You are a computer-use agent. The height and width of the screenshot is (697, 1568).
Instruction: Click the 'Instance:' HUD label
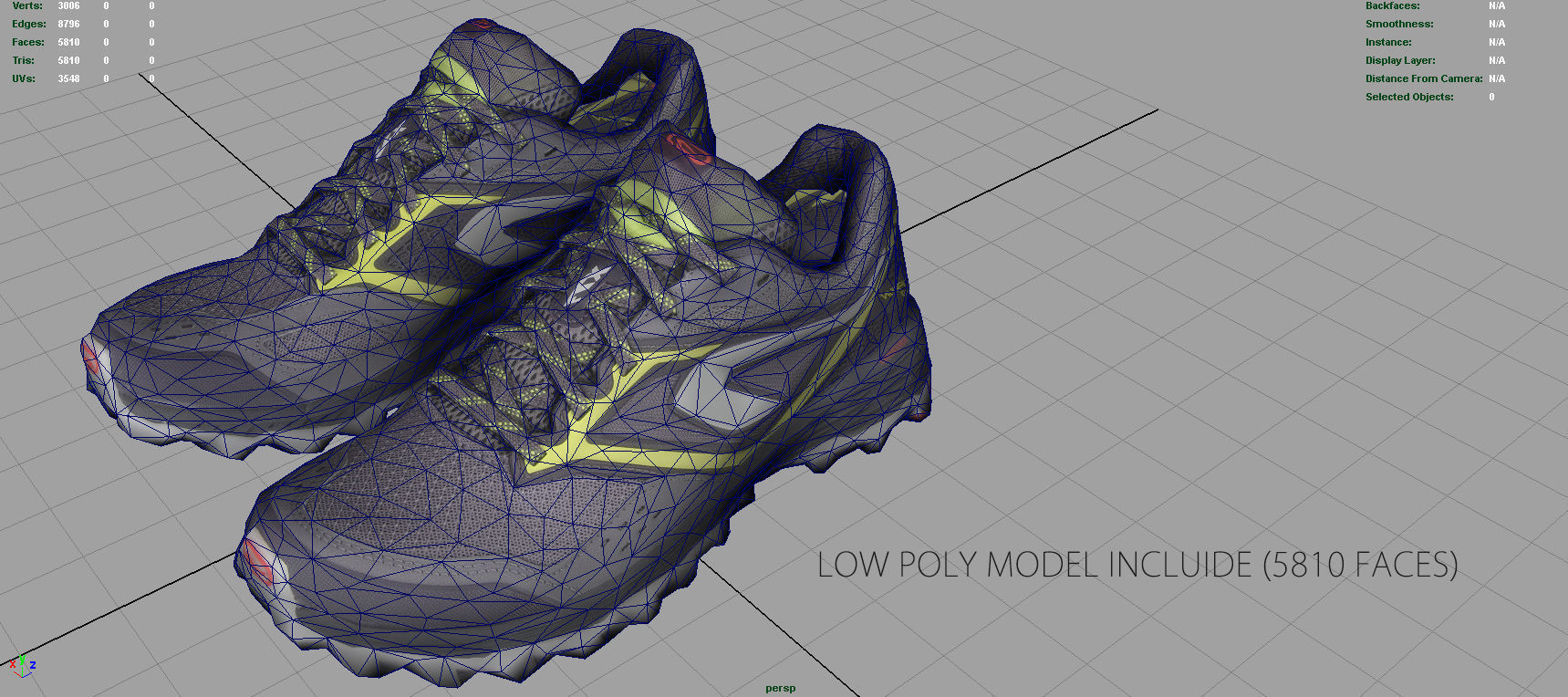[1388, 42]
